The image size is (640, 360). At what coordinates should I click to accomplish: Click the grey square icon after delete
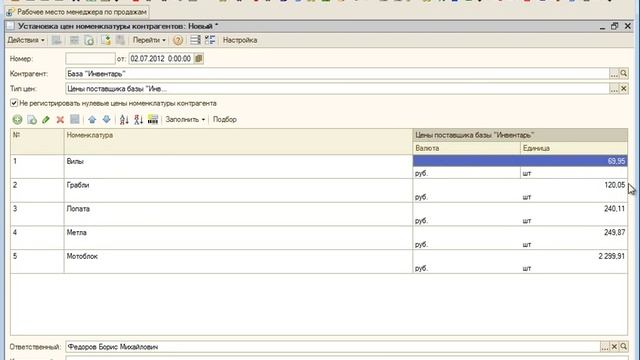[75, 120]
